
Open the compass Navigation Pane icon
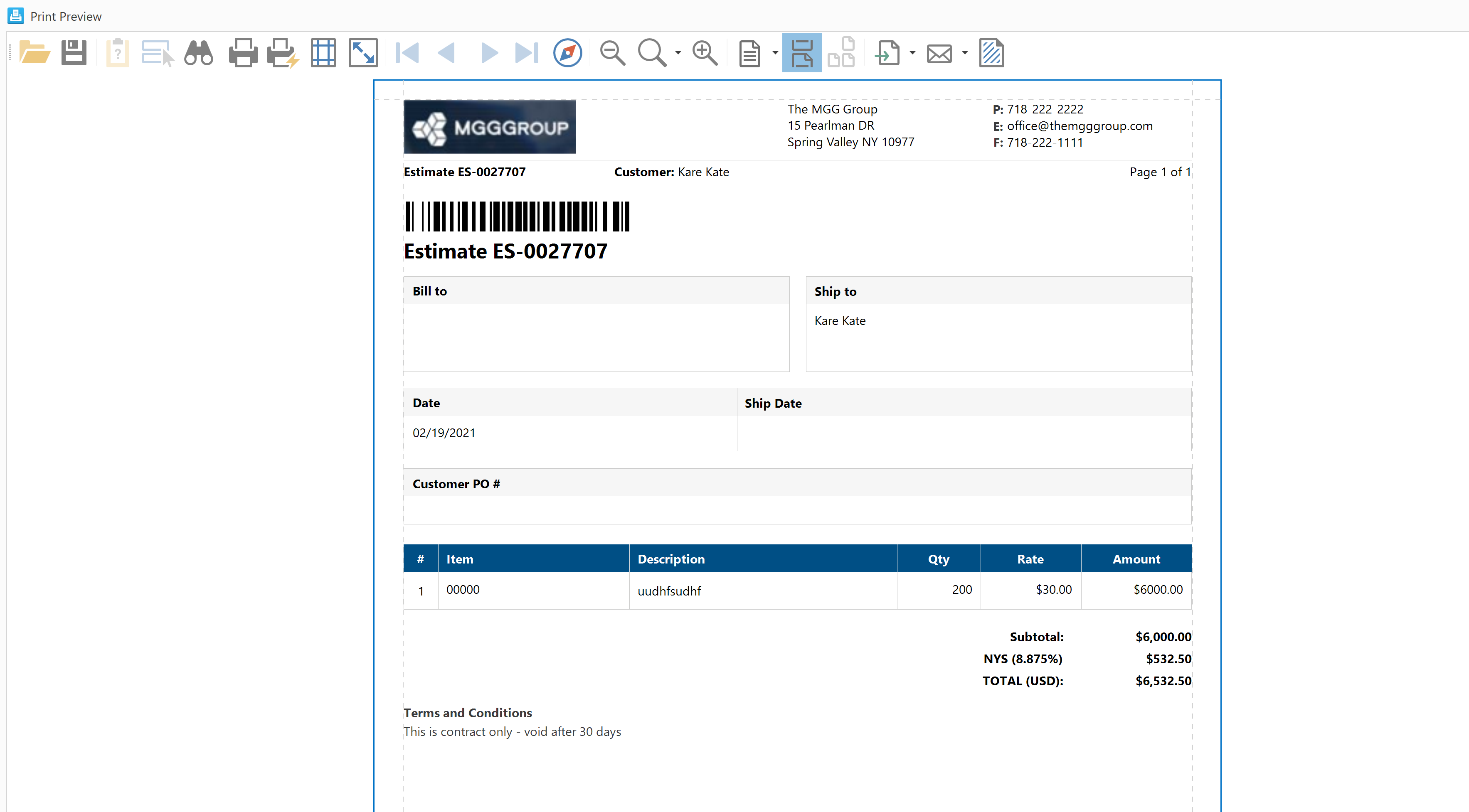tap(567, 53)
